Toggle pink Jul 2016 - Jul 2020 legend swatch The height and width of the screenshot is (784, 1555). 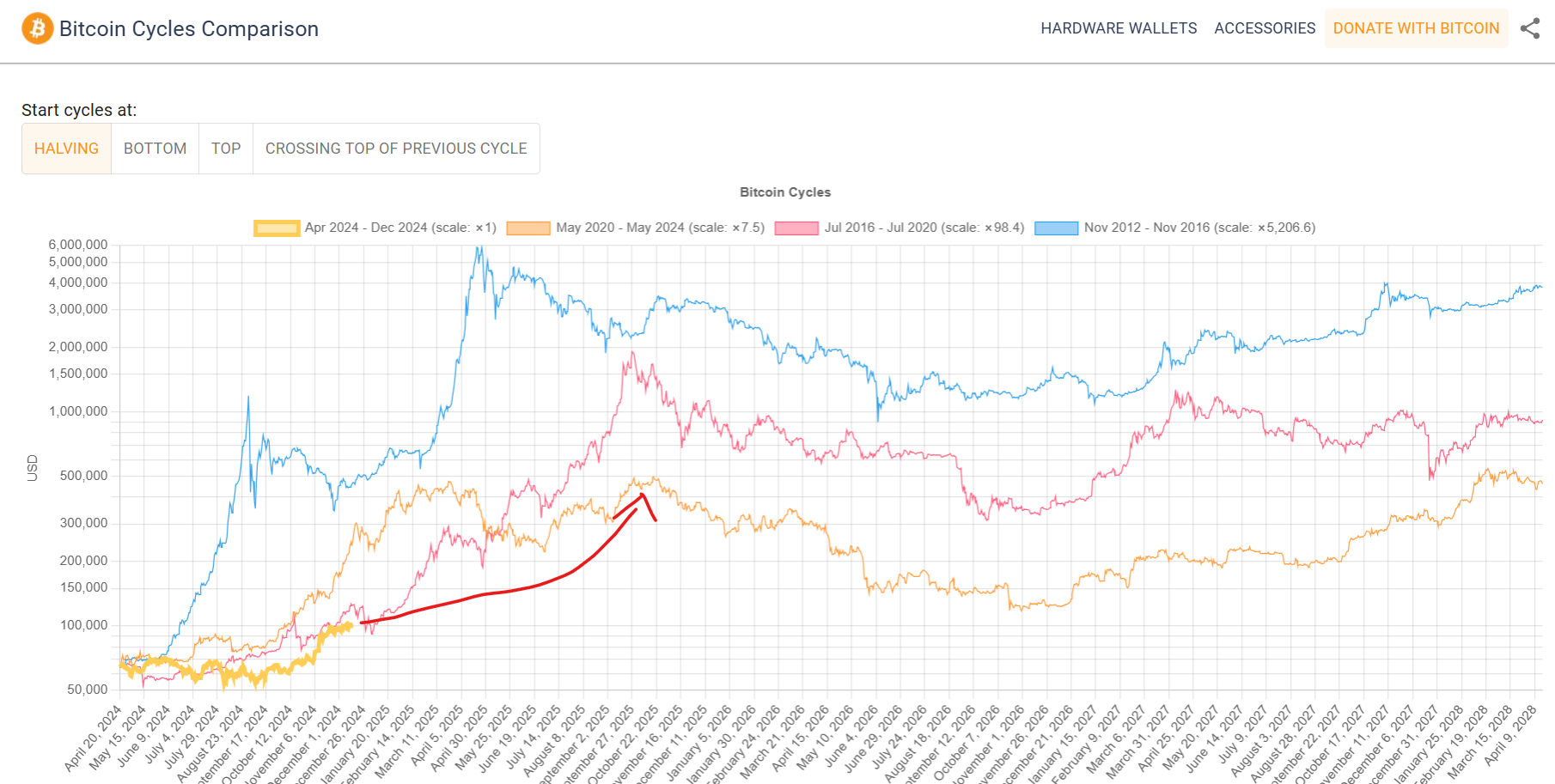click(796, 228)
